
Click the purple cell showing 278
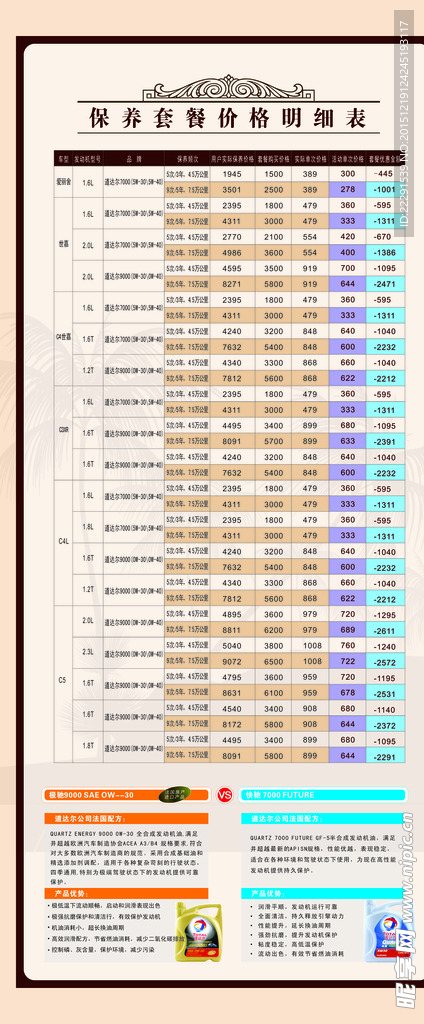348,189
